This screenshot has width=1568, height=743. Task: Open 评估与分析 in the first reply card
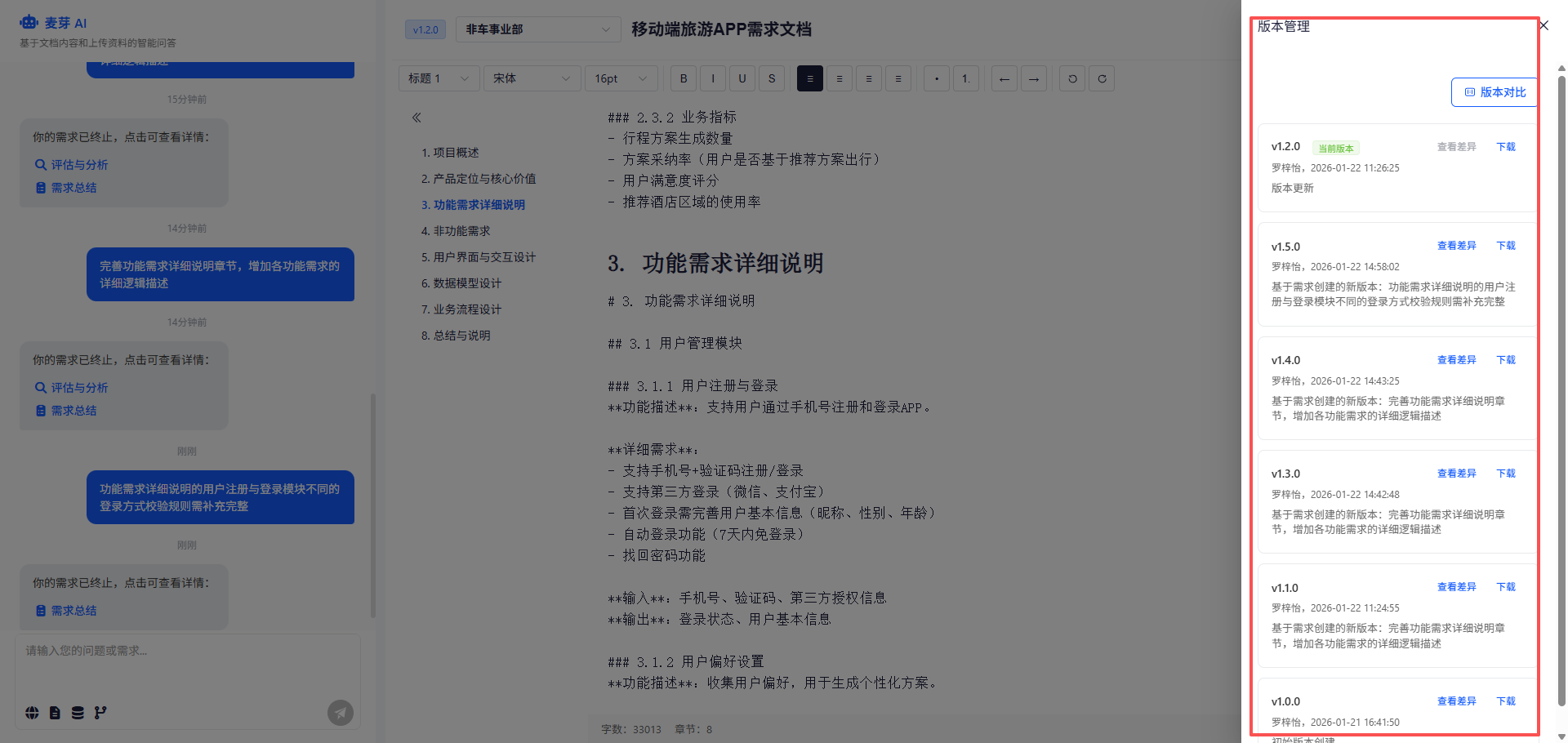pyautogui.click(x=71, y=165)
